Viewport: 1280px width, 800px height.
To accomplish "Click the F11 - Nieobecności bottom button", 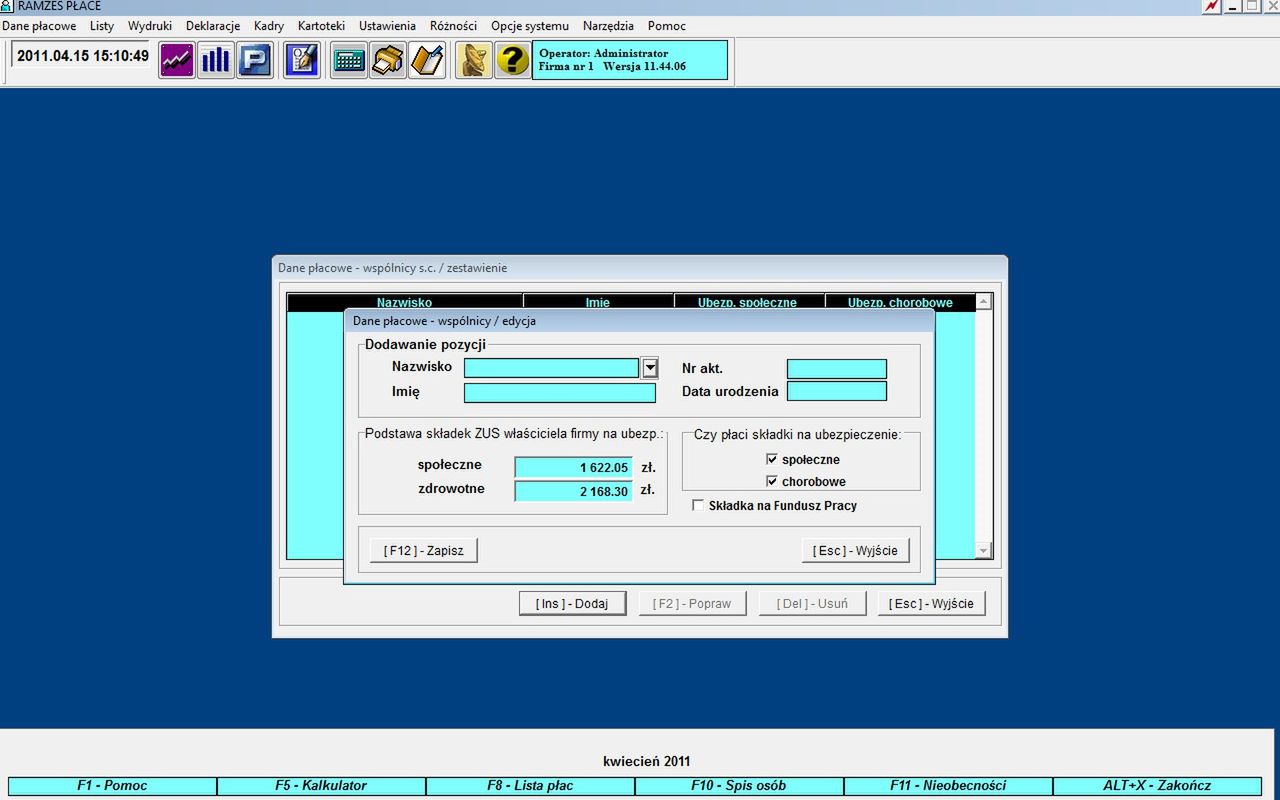I will click(x=948, y=786).
